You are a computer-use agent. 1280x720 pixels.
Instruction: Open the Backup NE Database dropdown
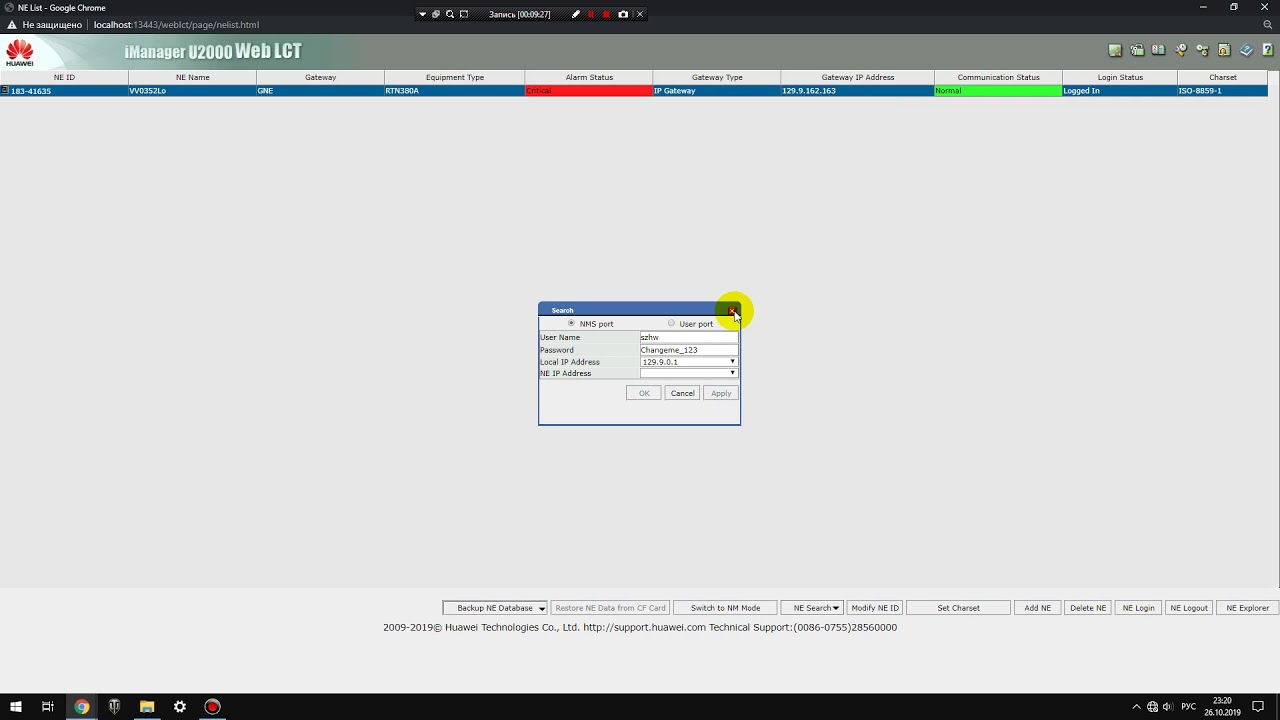point(495,608)
